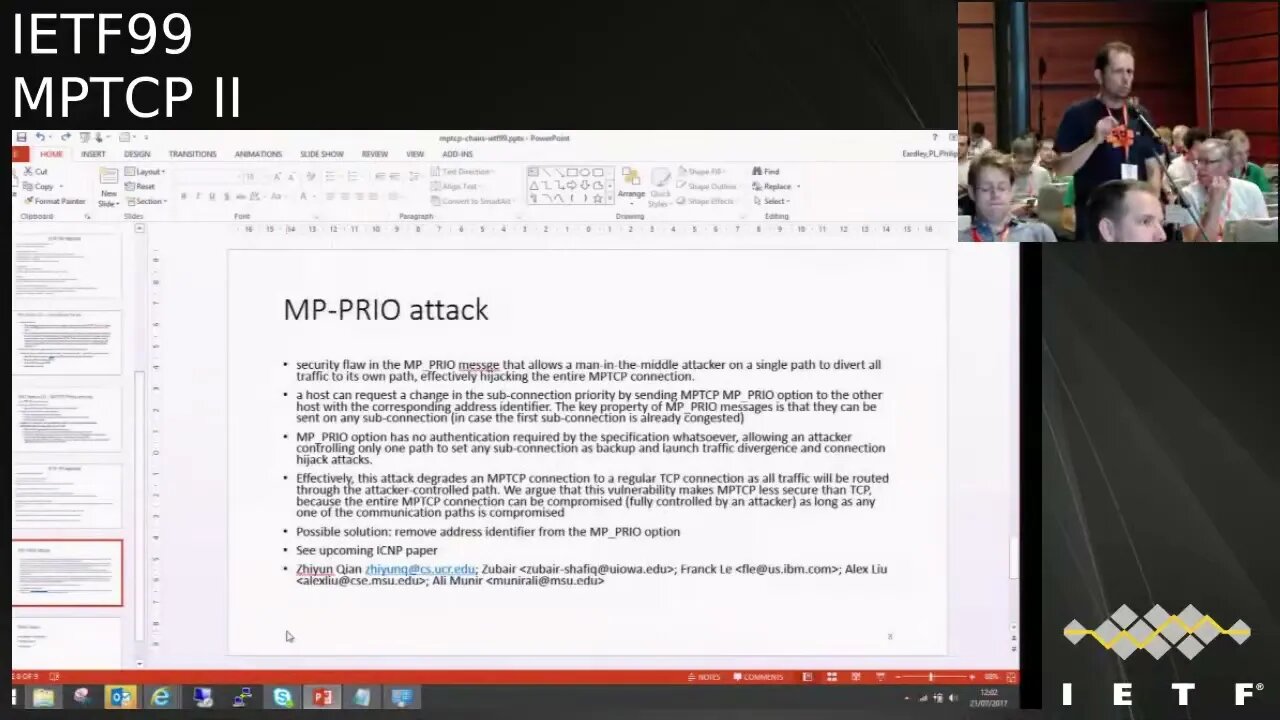1280x720 pixels.
Task: Open Outlook from the taskbar
Action: (x=121, y=697)
